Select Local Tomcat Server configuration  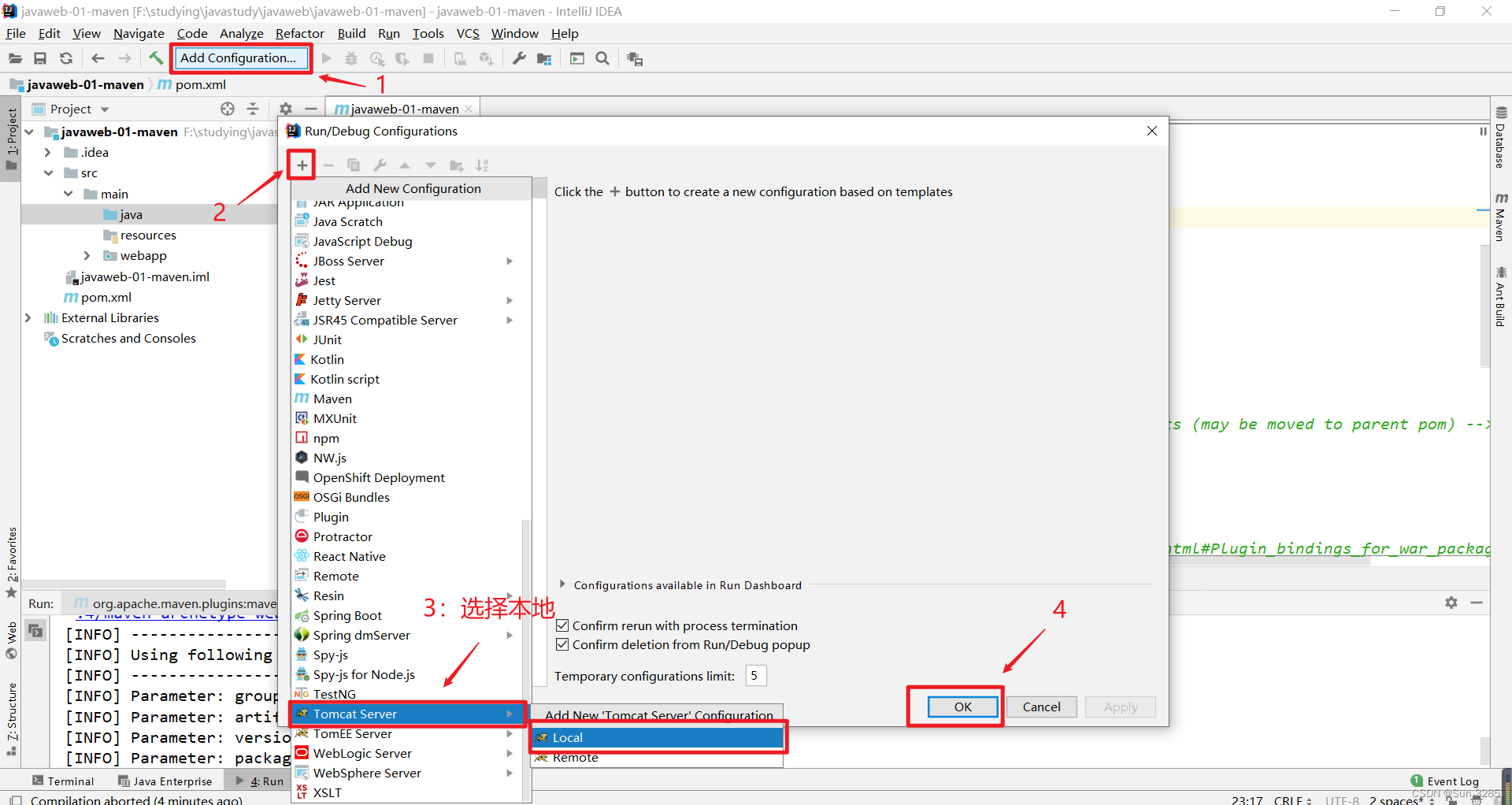point(658,737)
